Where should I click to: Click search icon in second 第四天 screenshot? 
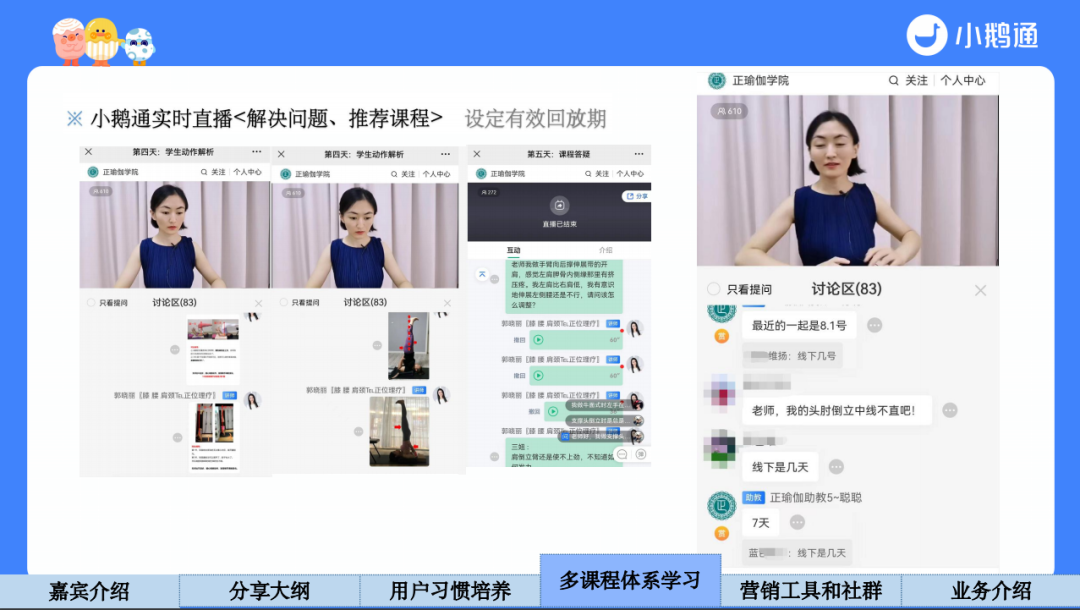pos(394,174)
